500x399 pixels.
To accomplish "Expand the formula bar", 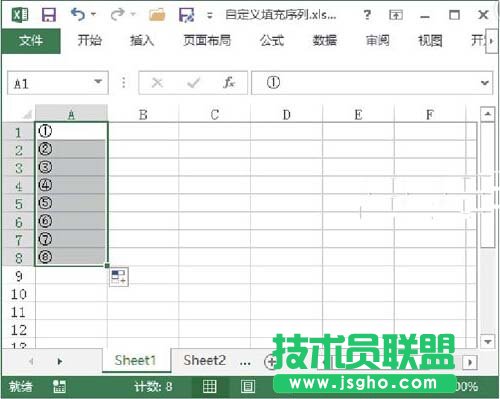I will (x=485, y=83).
